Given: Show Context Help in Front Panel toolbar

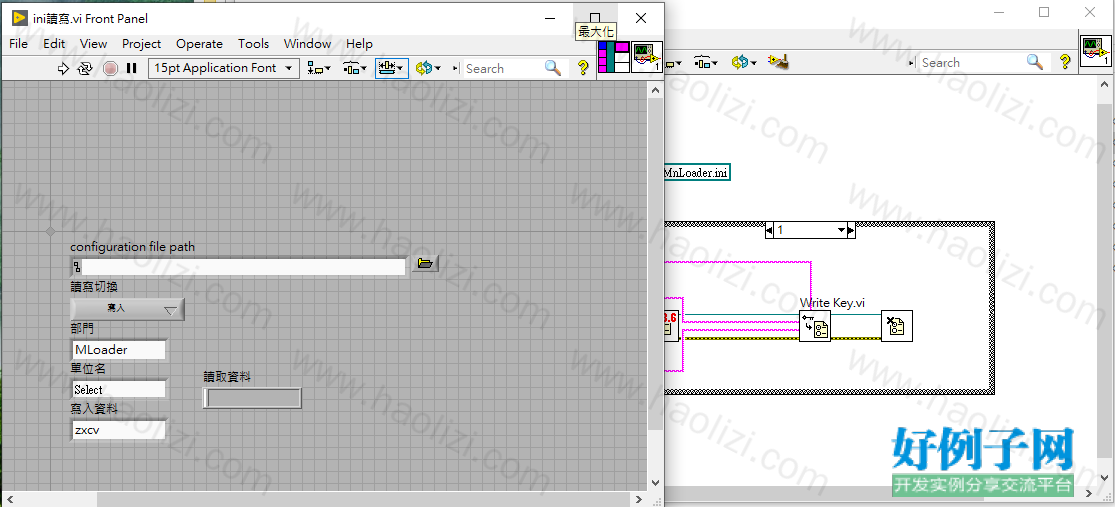Looking at the screenshot, I should click(583, 68).
